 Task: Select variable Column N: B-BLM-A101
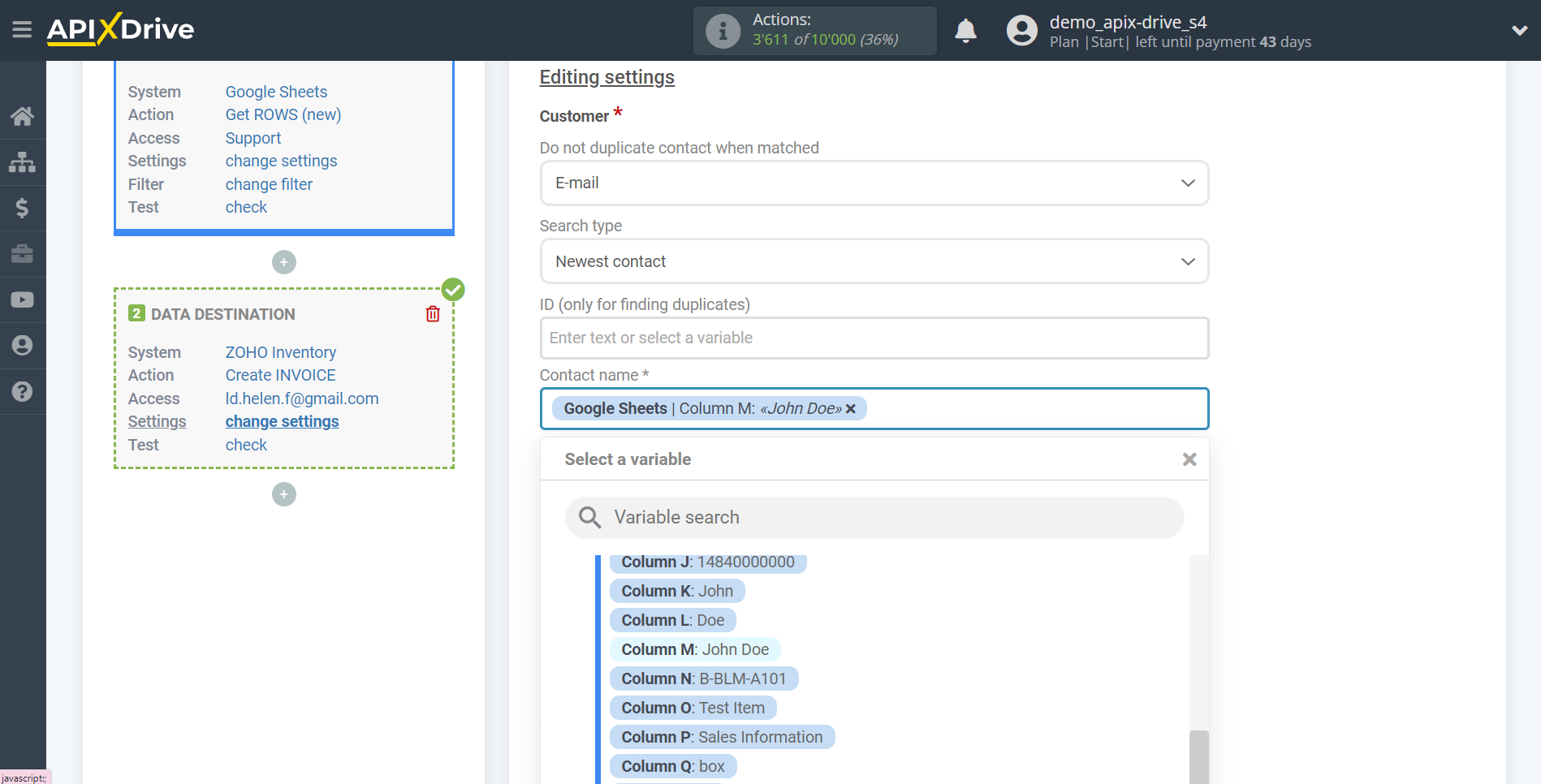click(x=704, y=679)
